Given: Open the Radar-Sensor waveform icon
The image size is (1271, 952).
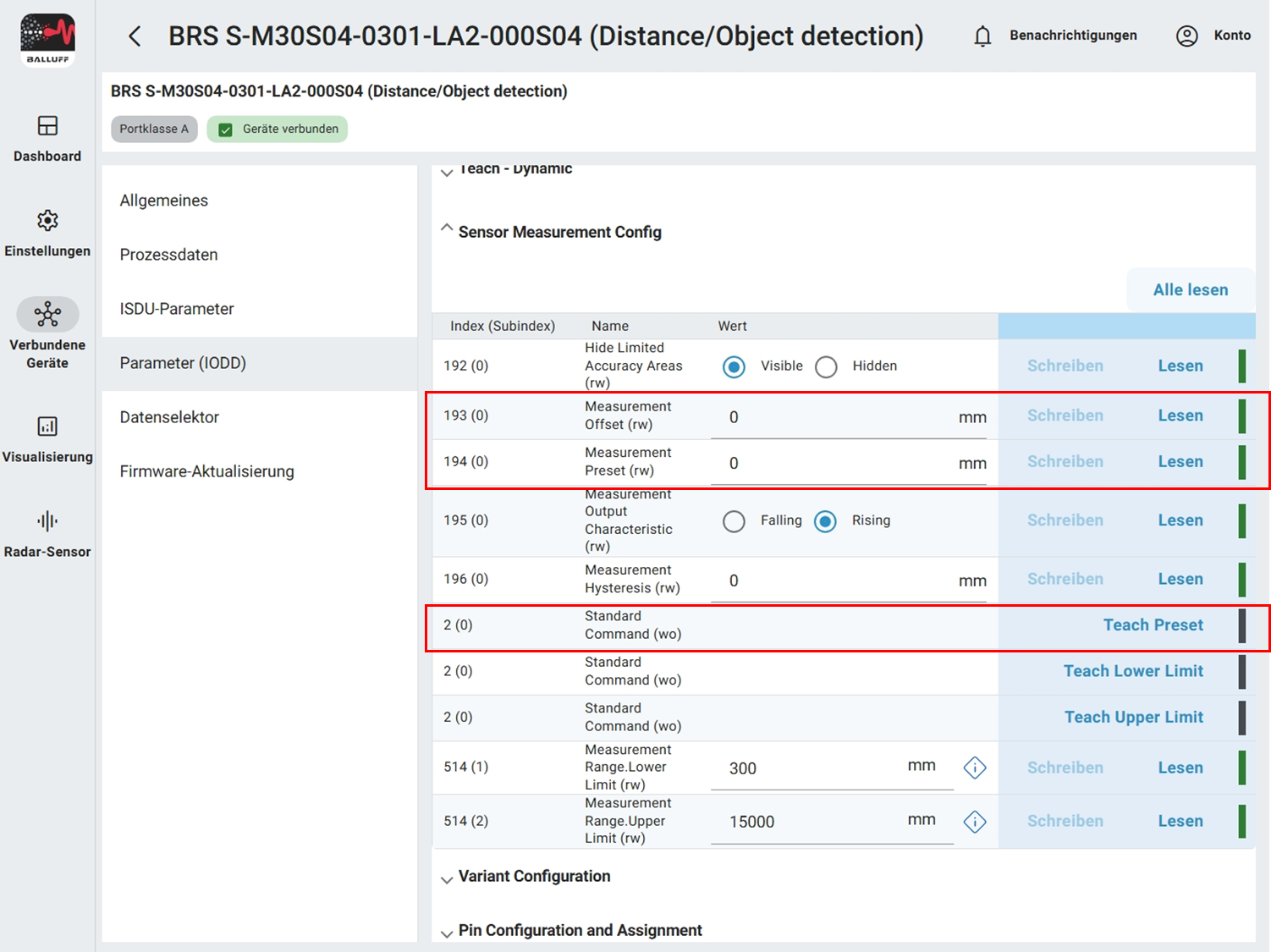Looking at the screenshot, I should pos(47,521).
